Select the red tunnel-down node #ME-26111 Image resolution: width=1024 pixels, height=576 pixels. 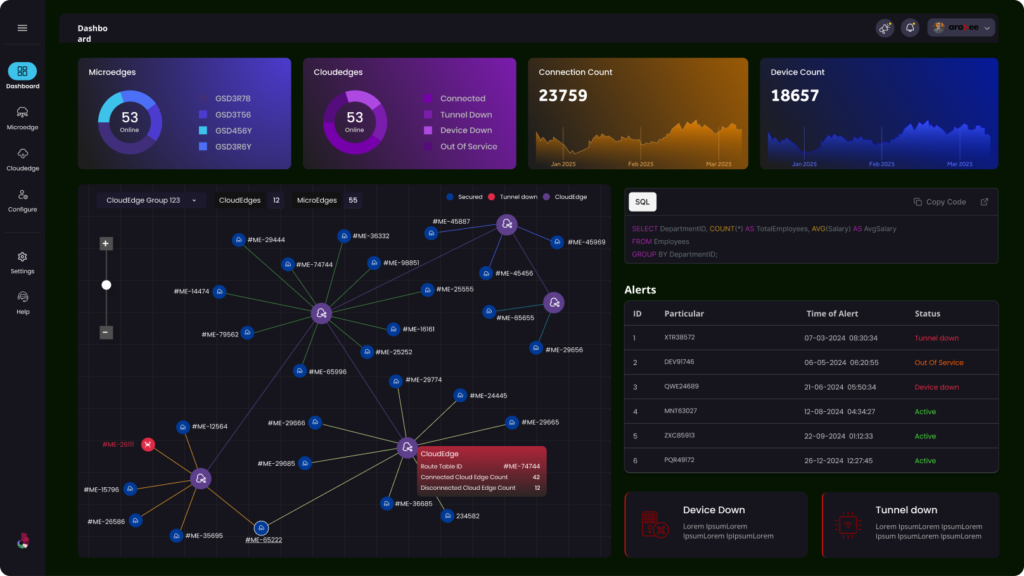[x=148, y=444]
